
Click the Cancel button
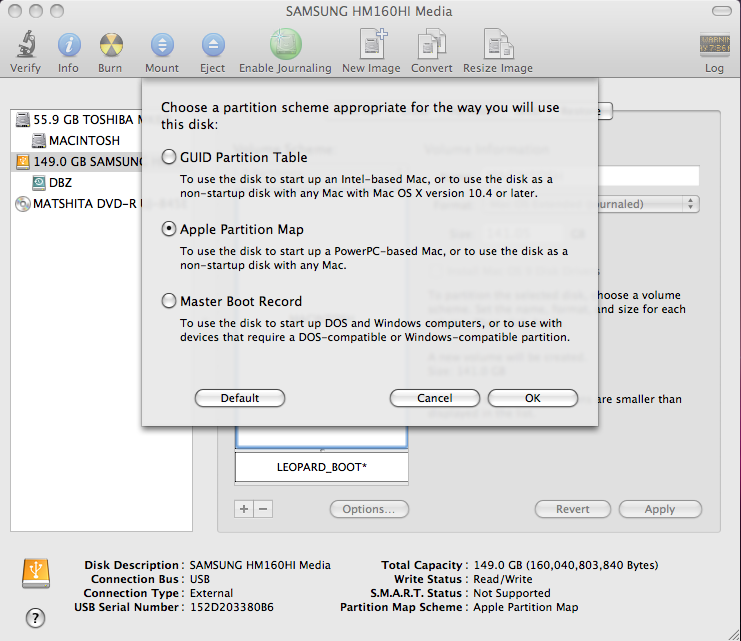point(435,398)
